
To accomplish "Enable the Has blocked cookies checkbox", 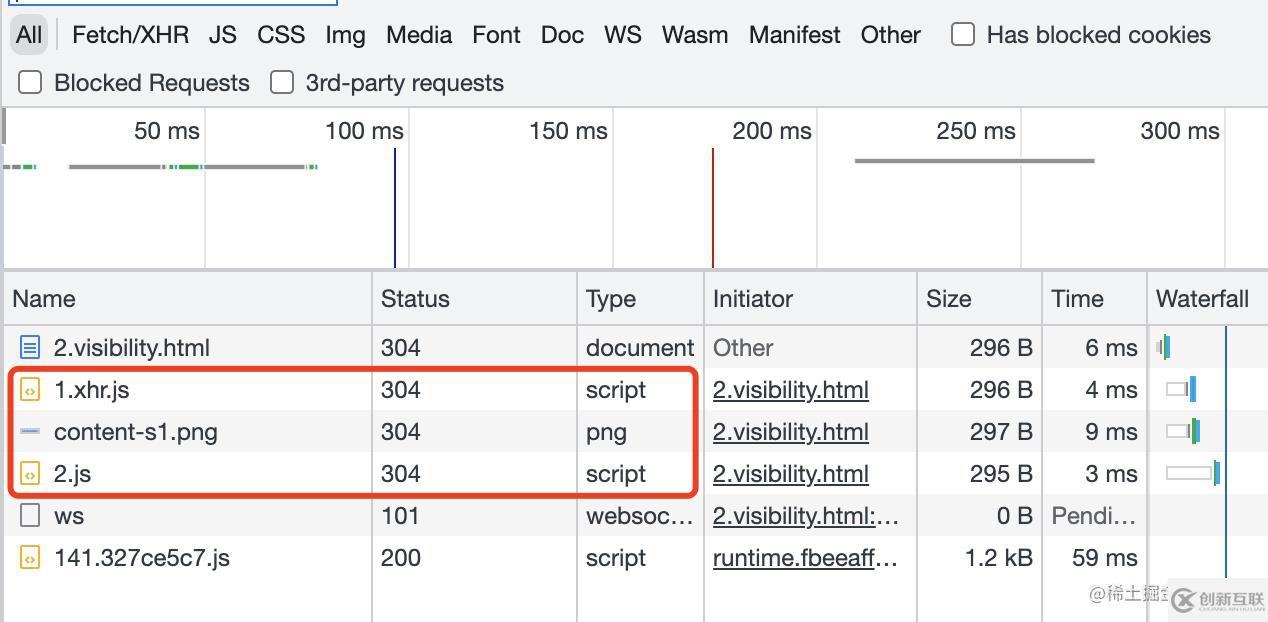I will (963, 35).
